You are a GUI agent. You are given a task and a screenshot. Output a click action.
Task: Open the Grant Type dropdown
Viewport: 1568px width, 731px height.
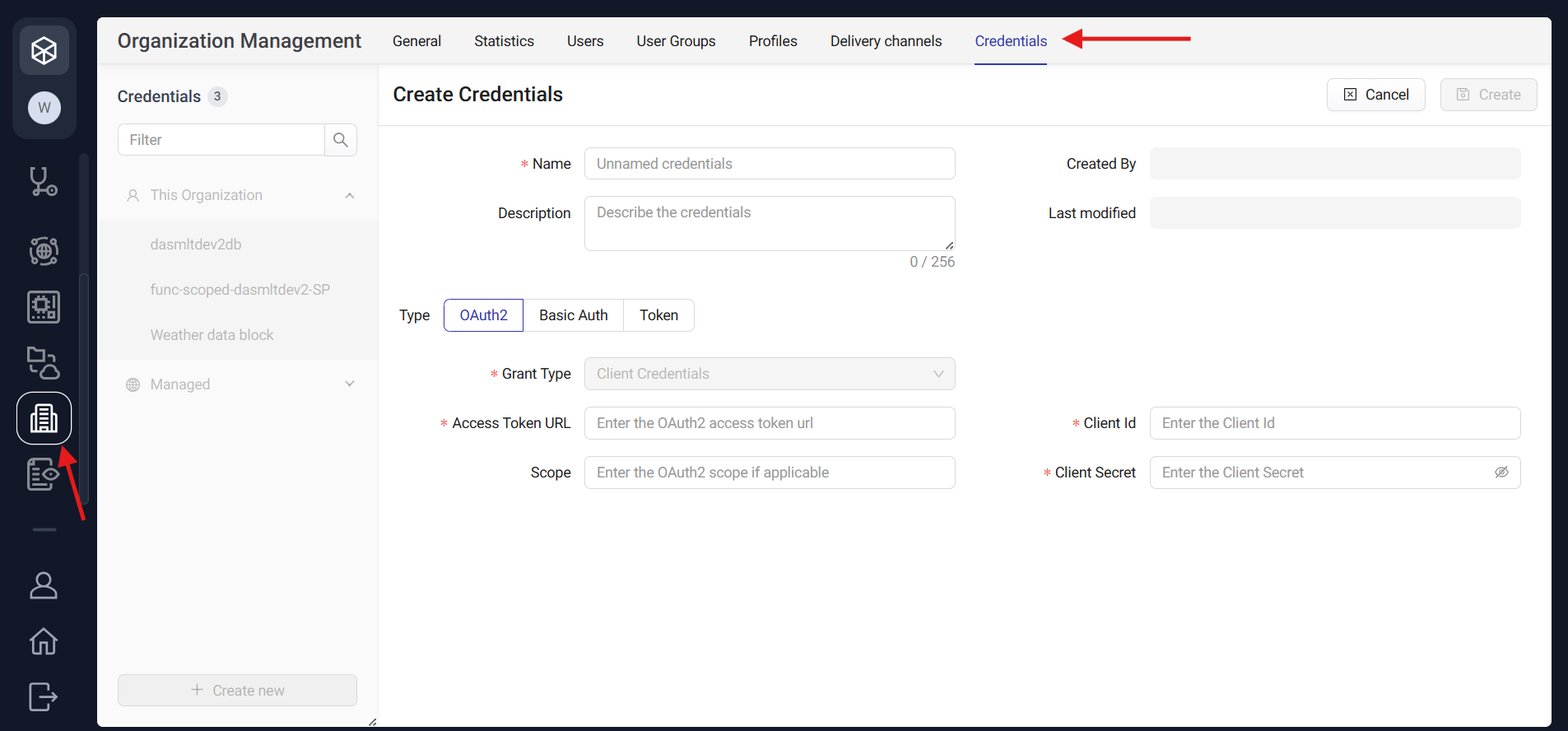click(x=769, y=374)
